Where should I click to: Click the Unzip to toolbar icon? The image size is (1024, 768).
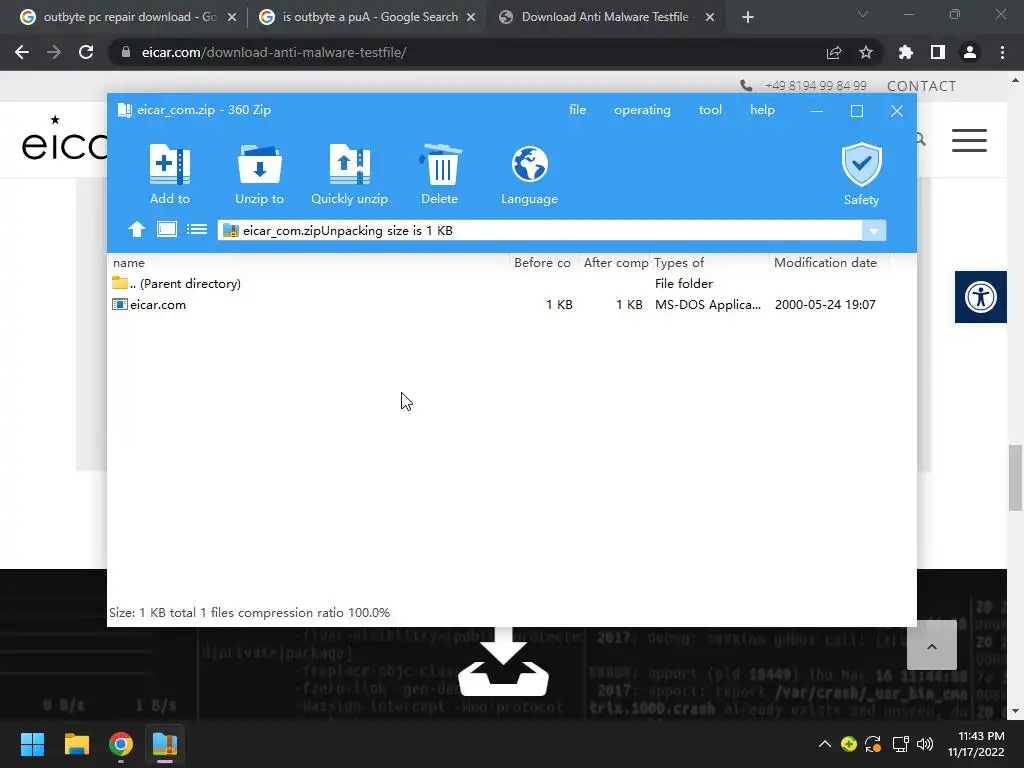coord(259,165)
